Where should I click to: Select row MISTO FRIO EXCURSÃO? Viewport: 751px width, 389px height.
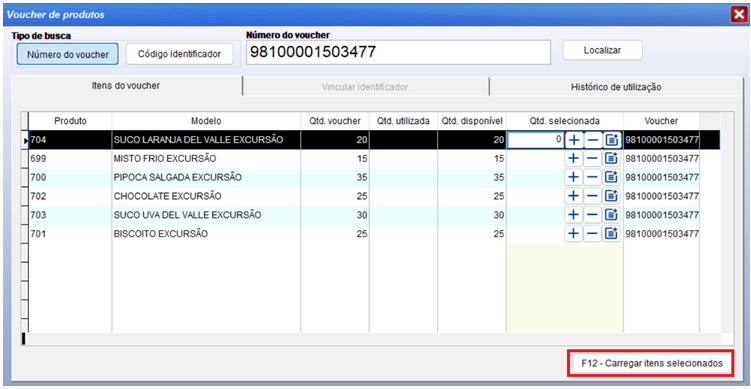(374, 158)
